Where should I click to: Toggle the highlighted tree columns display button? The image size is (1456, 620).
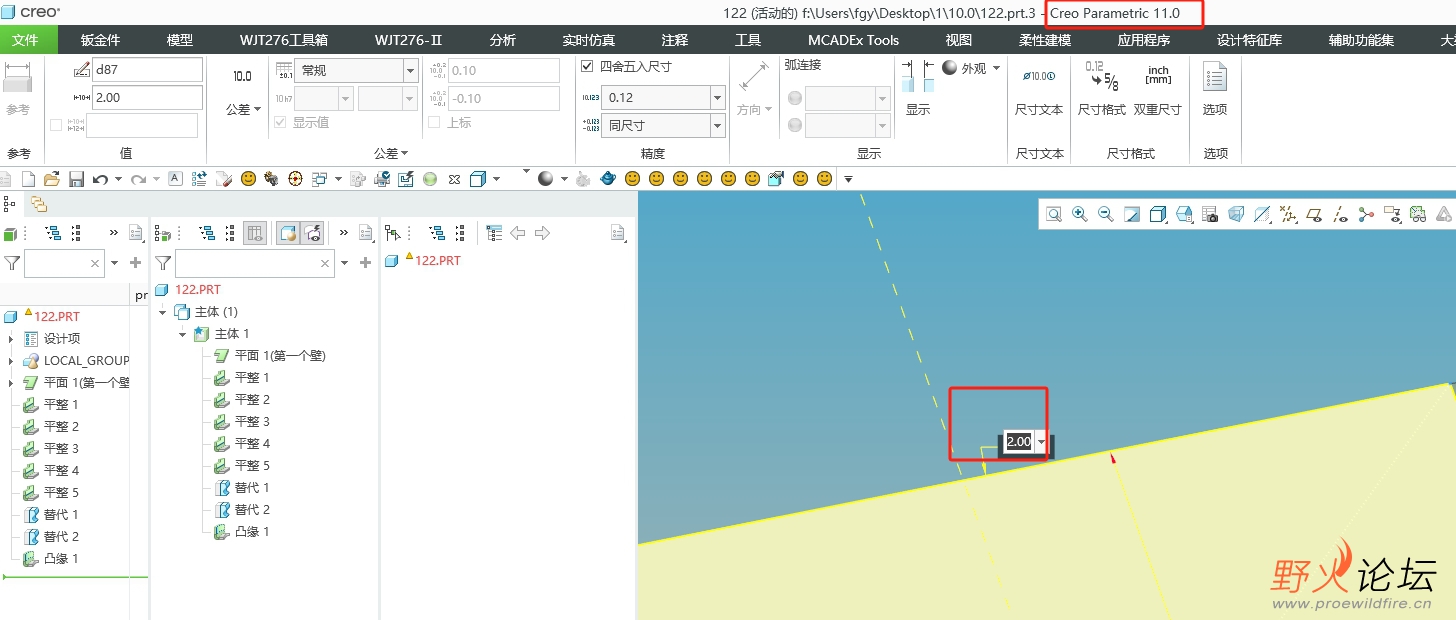[255, 233]
